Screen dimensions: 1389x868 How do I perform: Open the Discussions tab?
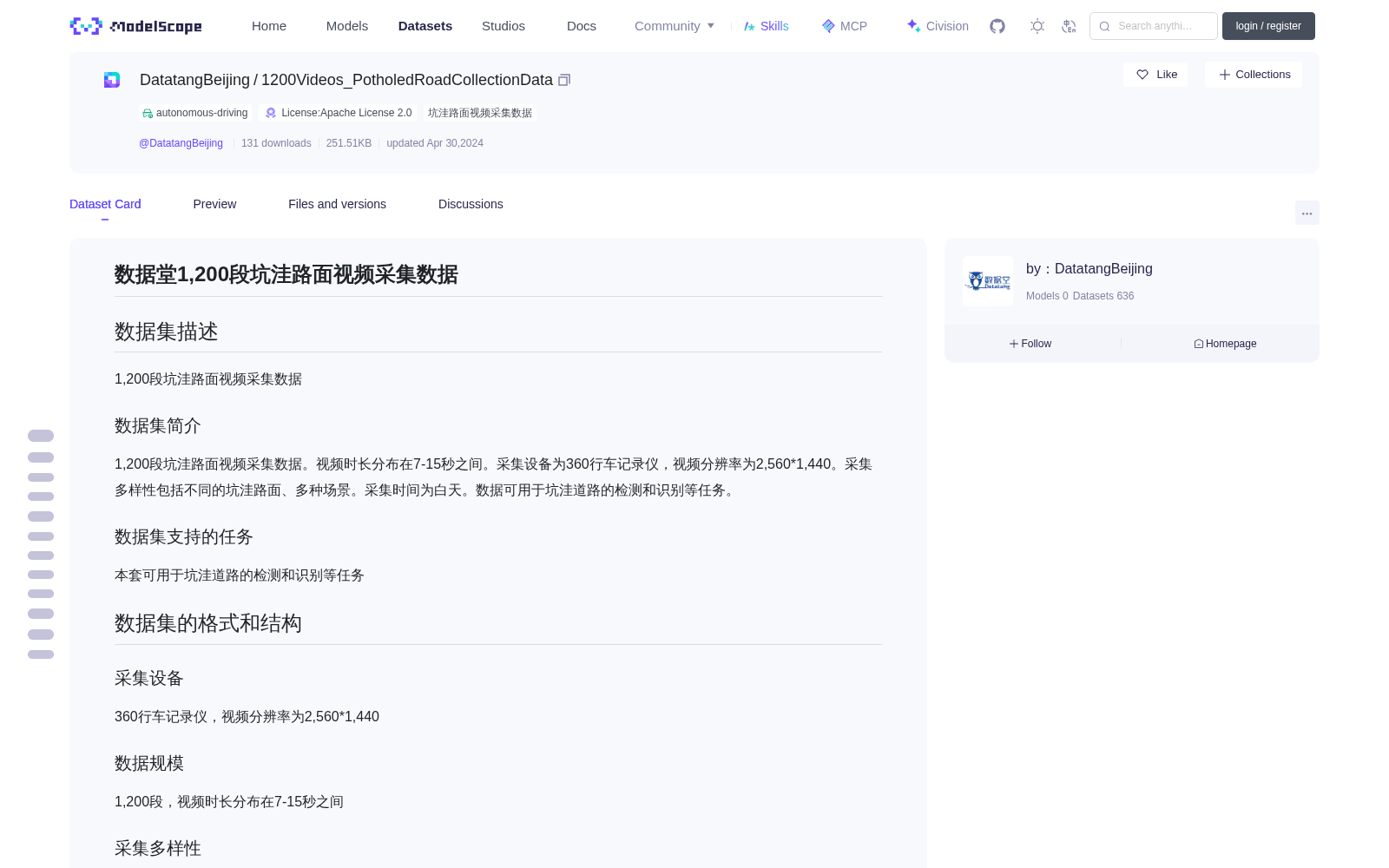(471, 204)
